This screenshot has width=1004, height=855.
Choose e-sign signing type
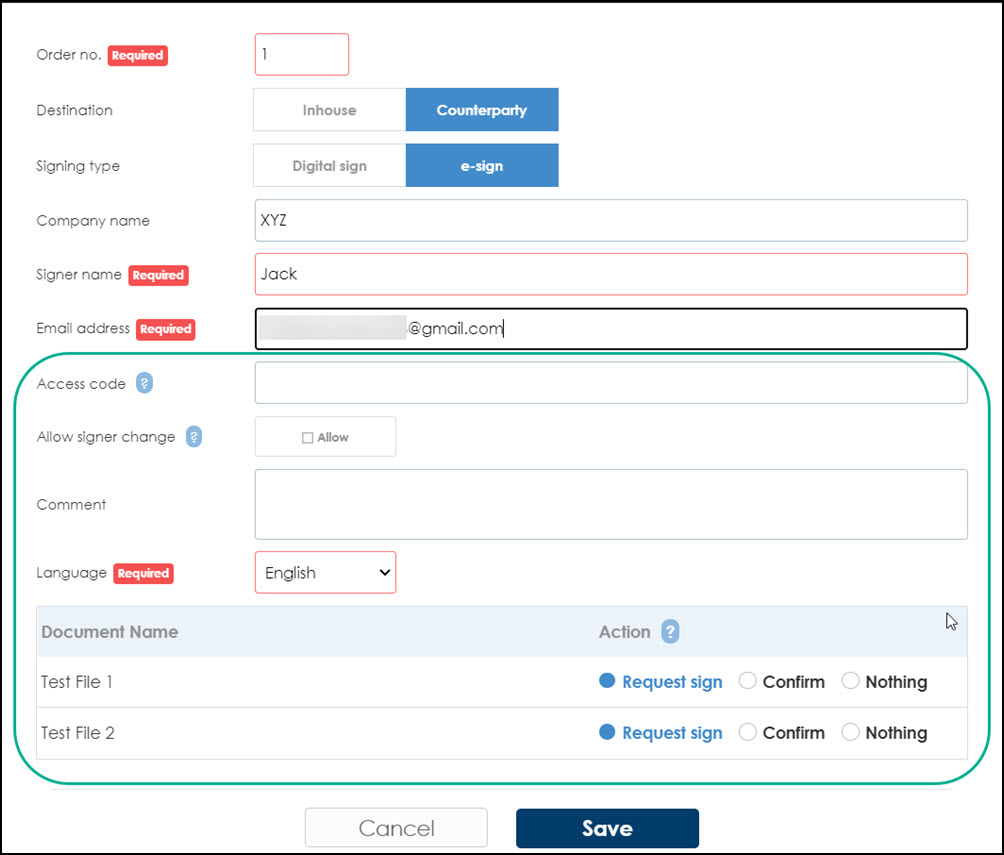click(x=481, y=166)
